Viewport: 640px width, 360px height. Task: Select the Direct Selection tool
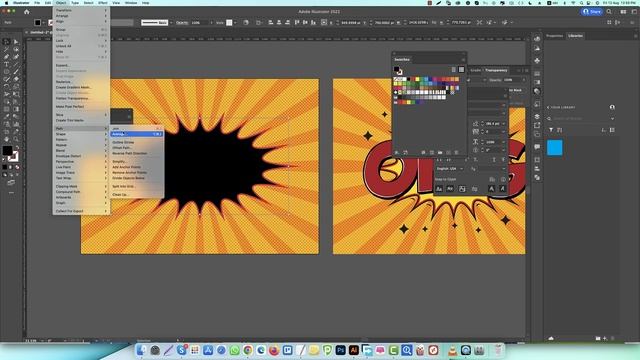coord(16,42)
